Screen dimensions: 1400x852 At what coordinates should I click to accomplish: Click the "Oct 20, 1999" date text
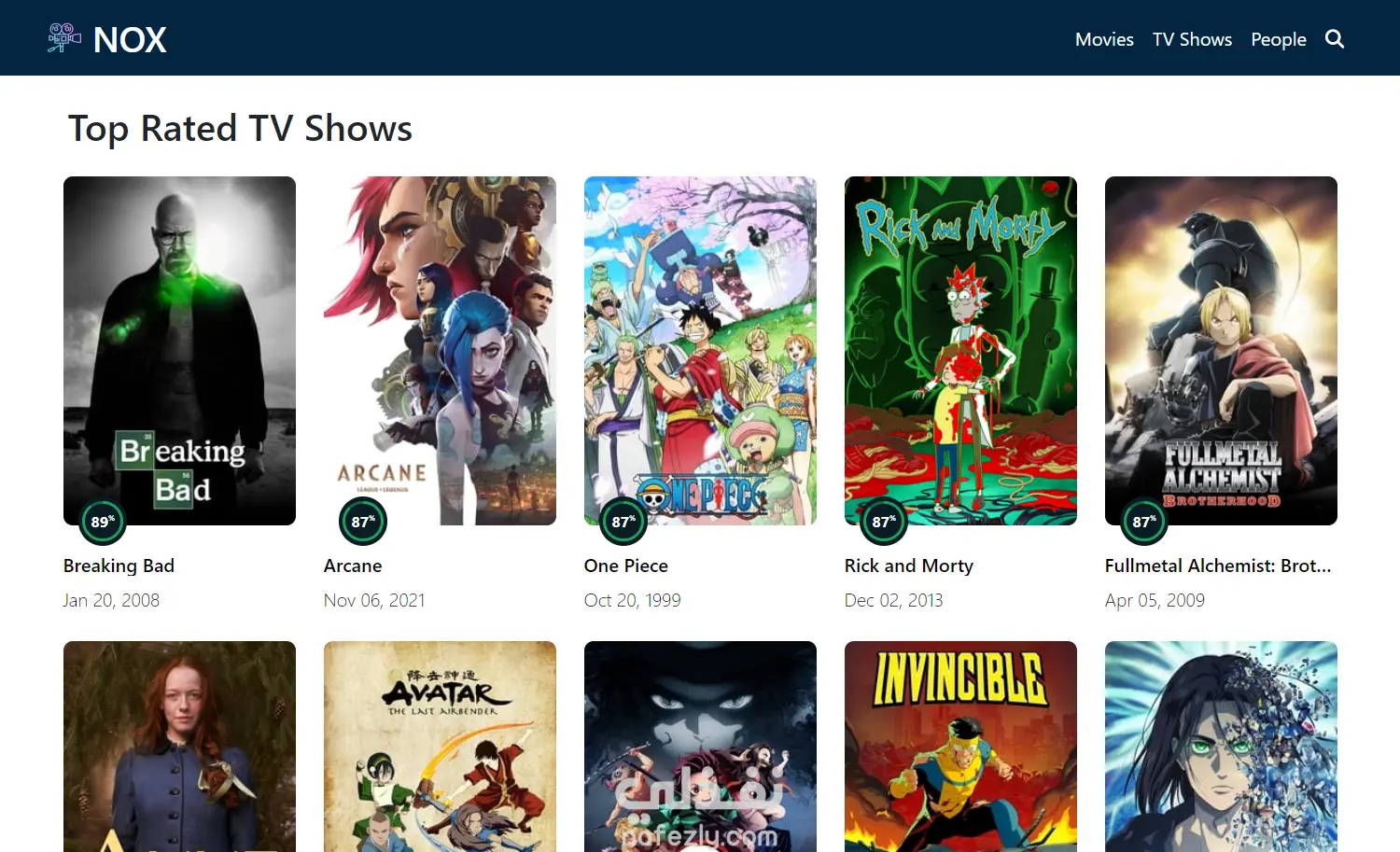pyautogui.click(x=632, y=600)
